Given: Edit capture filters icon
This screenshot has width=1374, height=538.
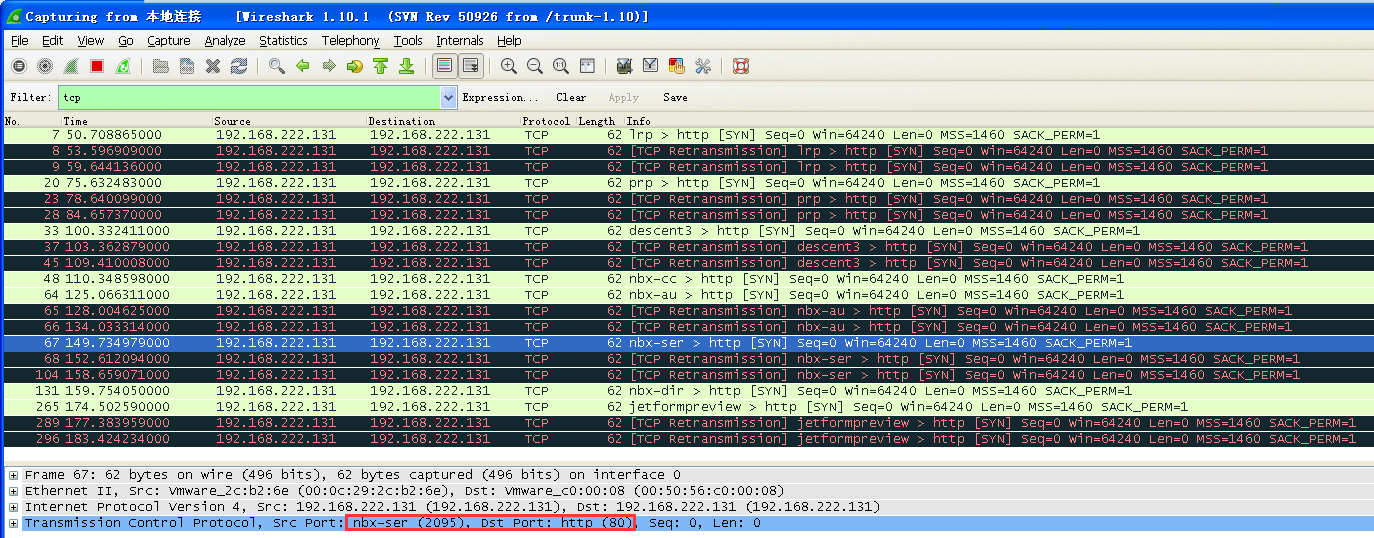Looking at the screenshot, I should 625,66.
